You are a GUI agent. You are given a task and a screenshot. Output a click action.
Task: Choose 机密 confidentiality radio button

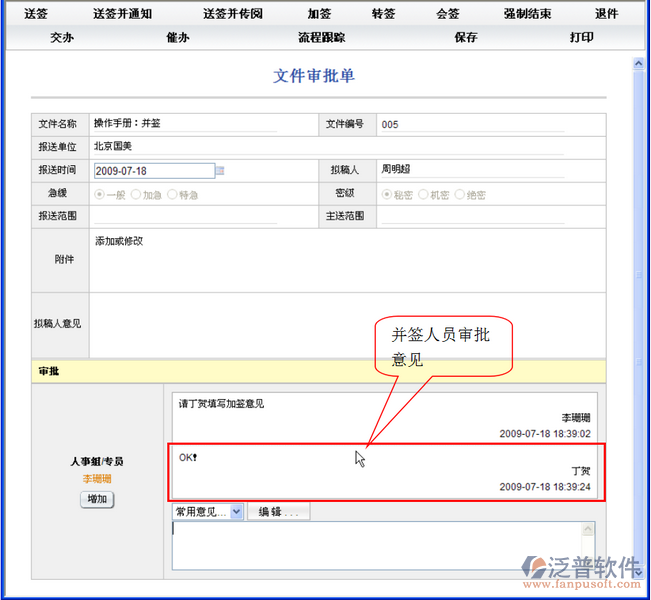click(422, 194)
